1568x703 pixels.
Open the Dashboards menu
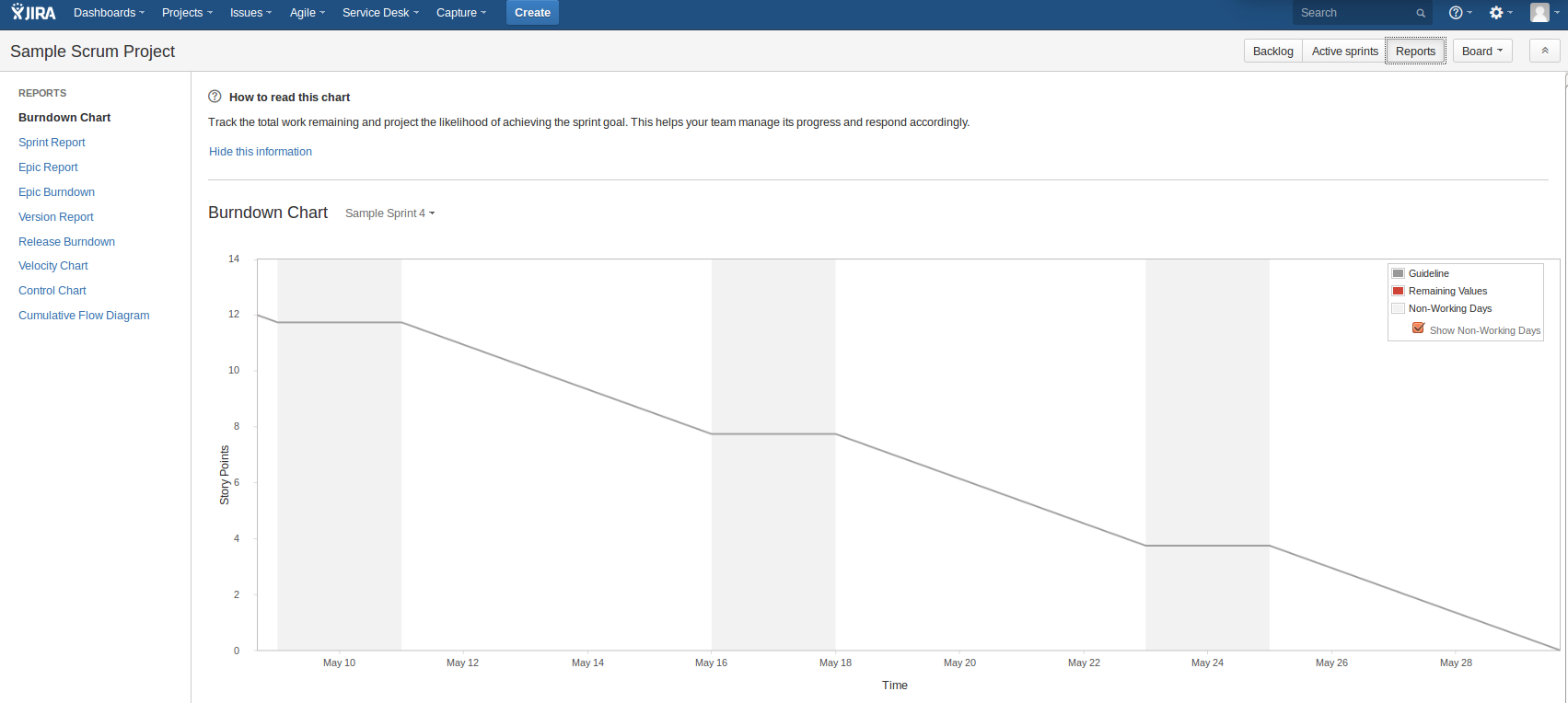pos(109,13)
